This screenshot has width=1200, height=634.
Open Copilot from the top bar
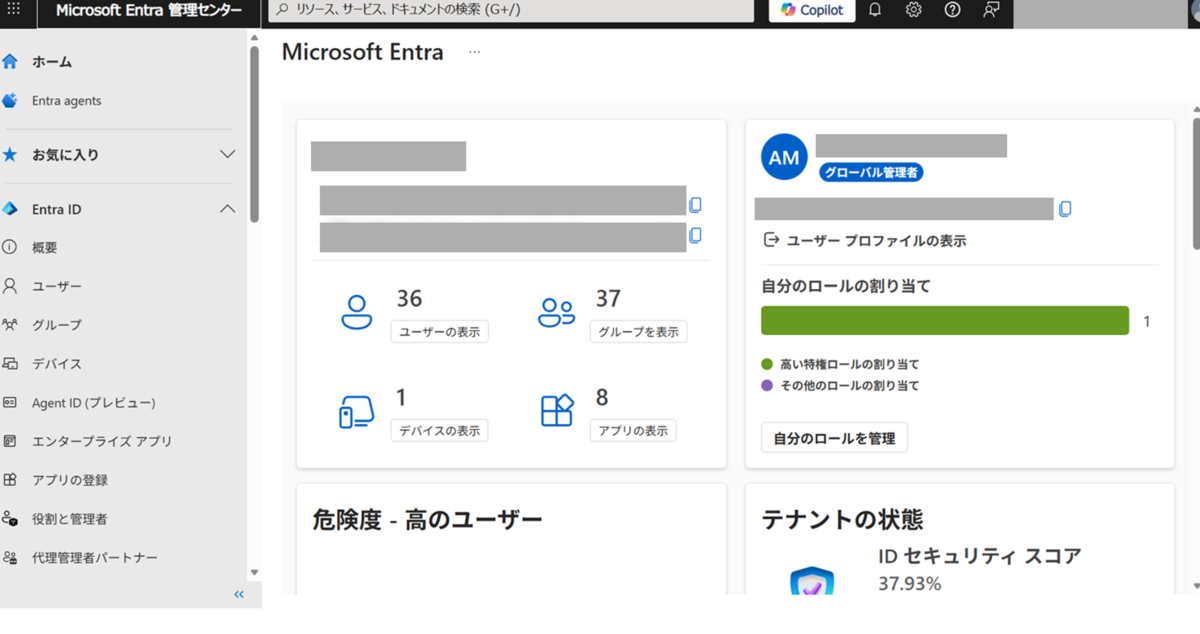pyautogui.click(x=812, y=10)
